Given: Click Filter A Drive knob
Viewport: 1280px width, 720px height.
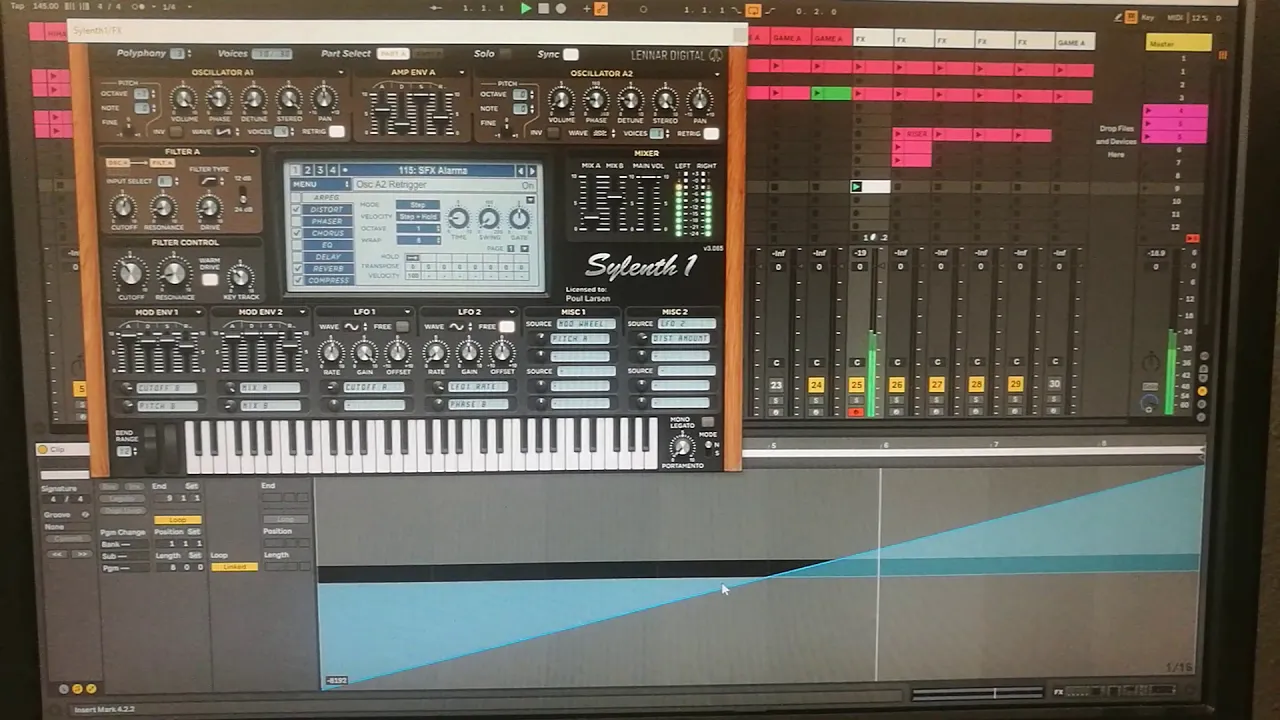Looking at the screenshot, I should tap(209, 208).
